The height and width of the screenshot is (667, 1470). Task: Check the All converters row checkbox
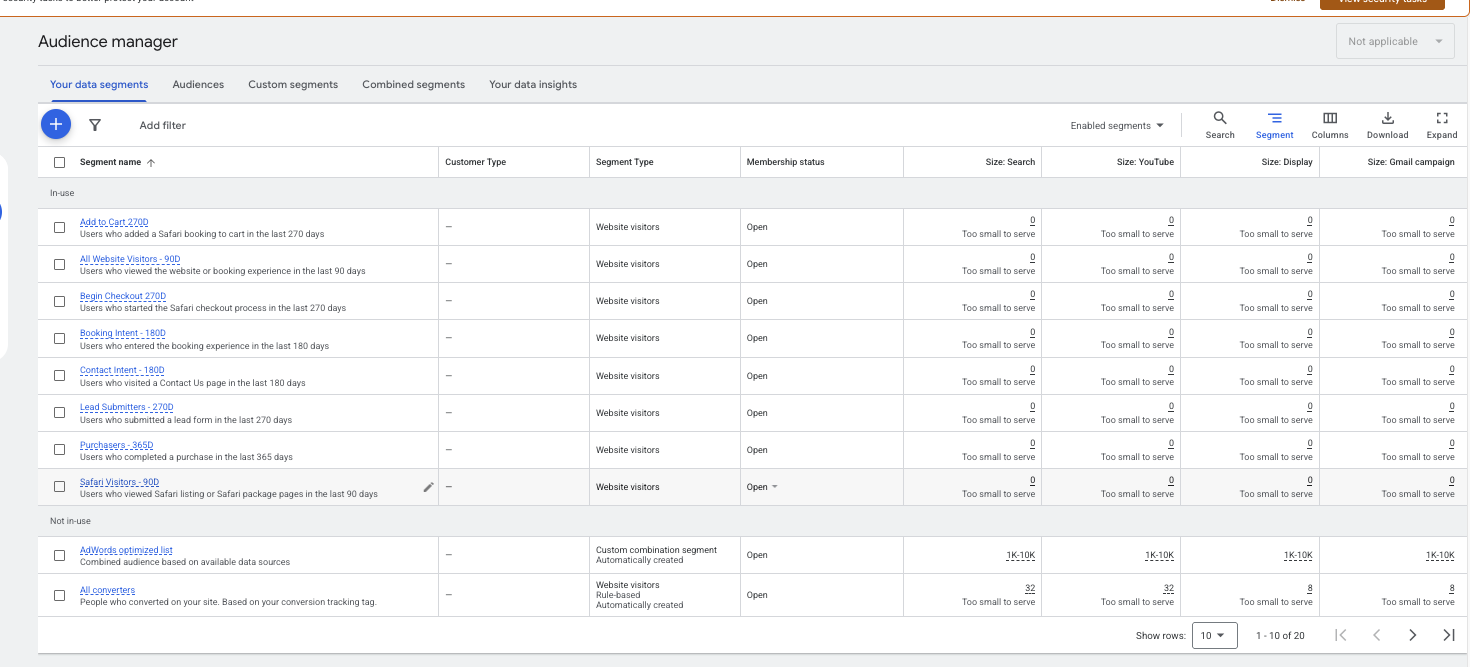coord(59,595)
